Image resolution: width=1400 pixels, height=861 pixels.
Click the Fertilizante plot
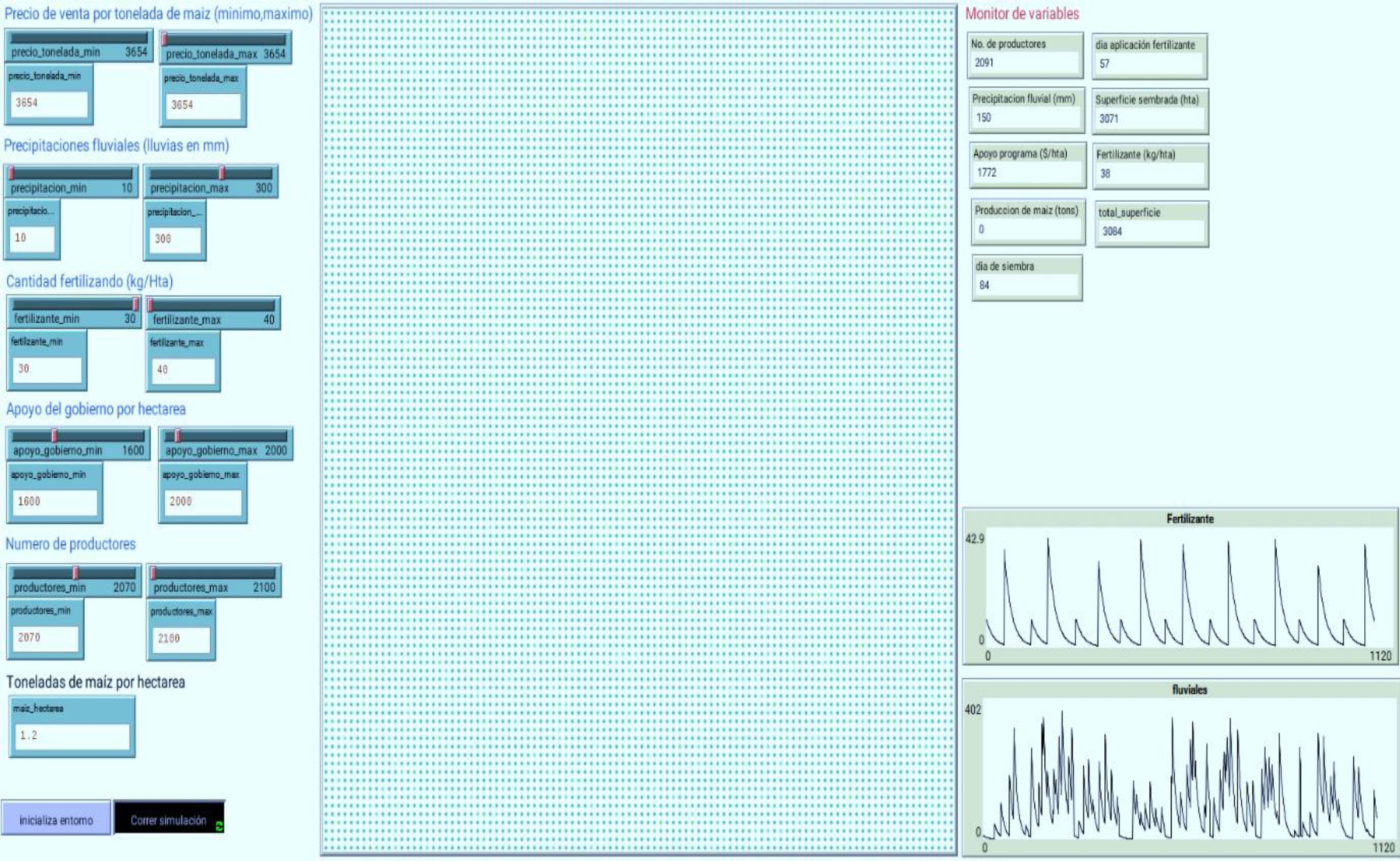(x=1180, y=587)
